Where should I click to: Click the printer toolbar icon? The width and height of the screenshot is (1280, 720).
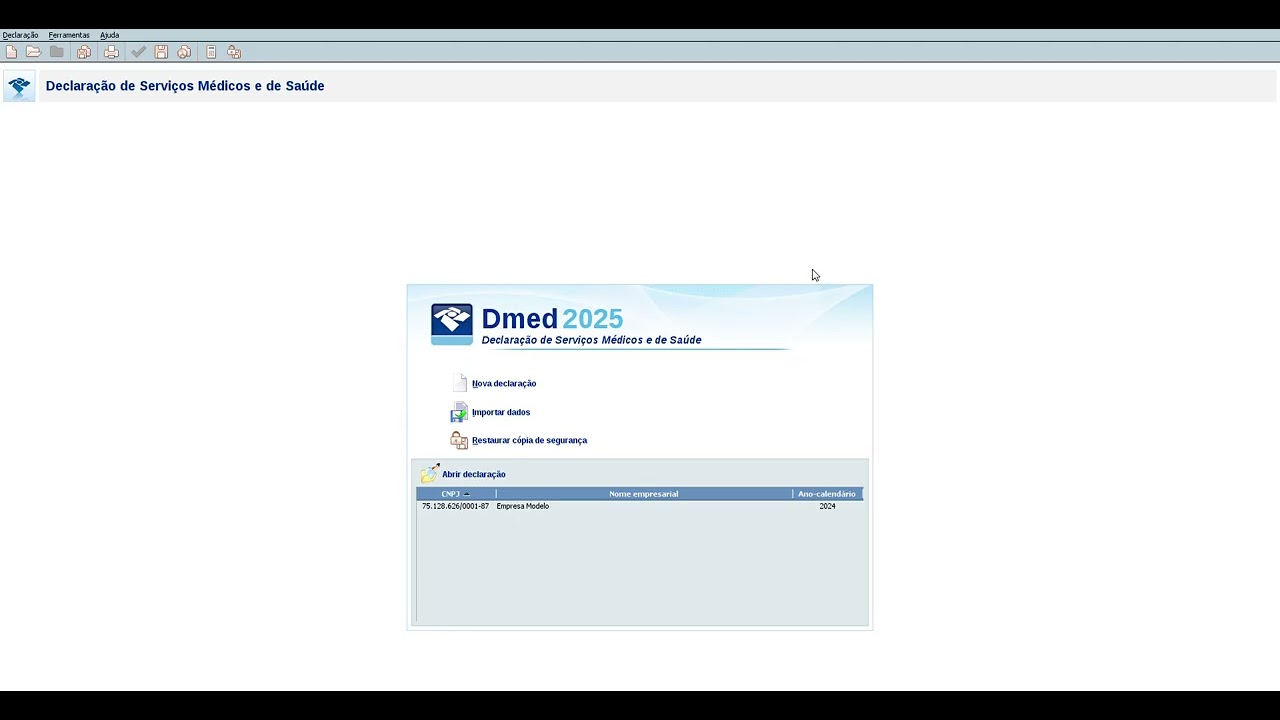(111, 52)
